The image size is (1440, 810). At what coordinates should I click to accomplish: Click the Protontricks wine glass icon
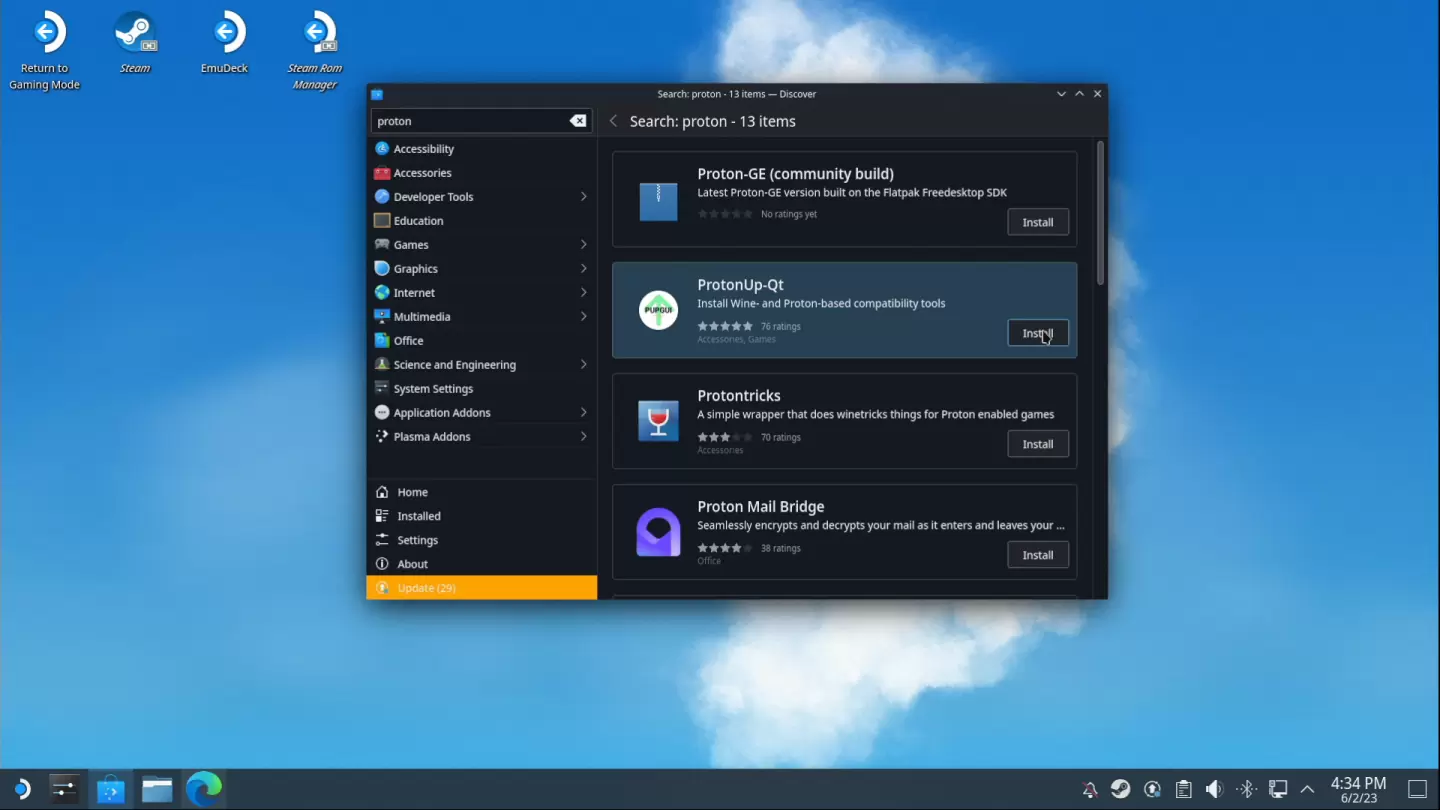[x=658, y=422]
